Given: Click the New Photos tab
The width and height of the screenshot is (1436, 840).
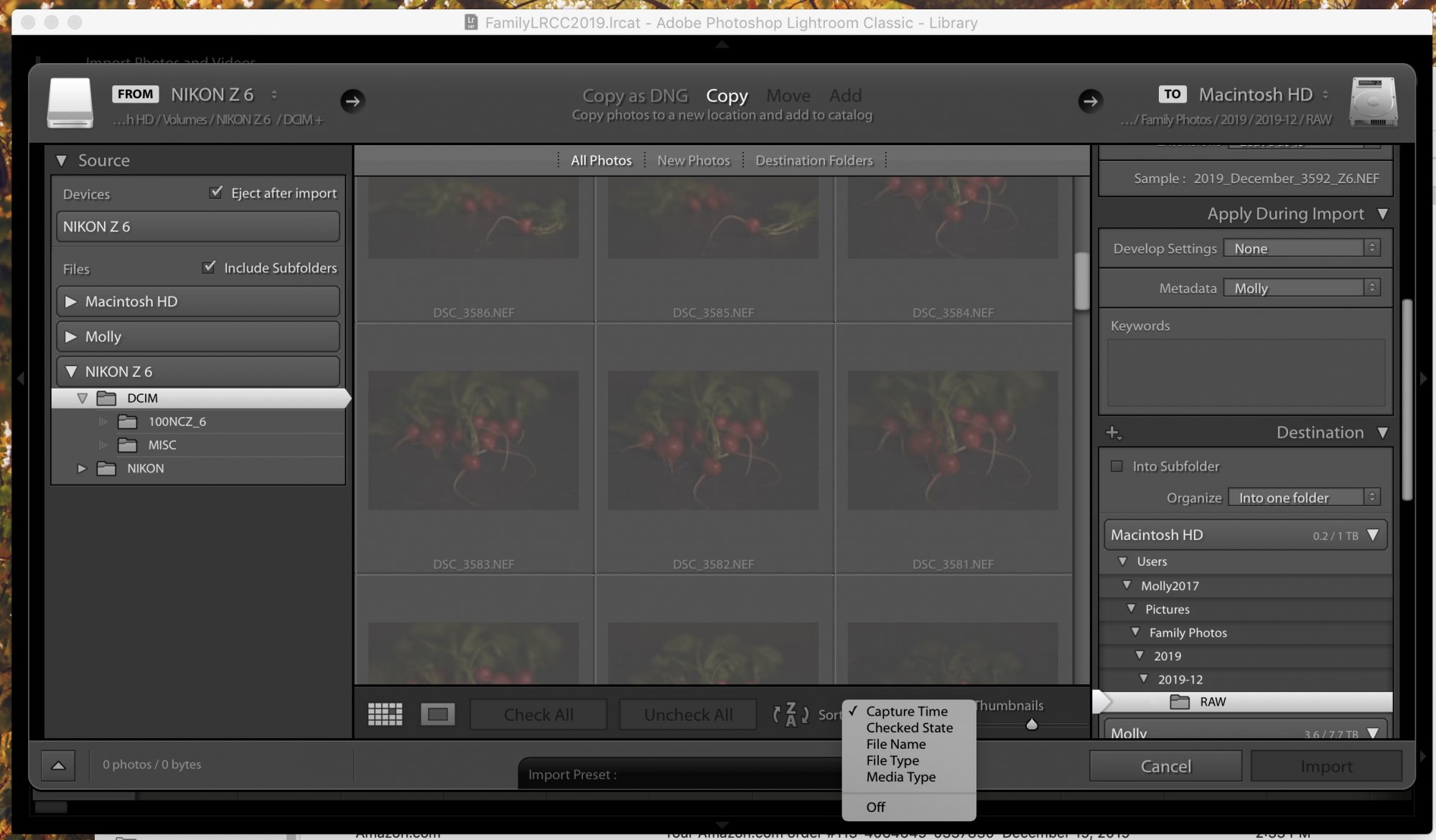Looking at the screenshot, I should [x=693, y=160].
